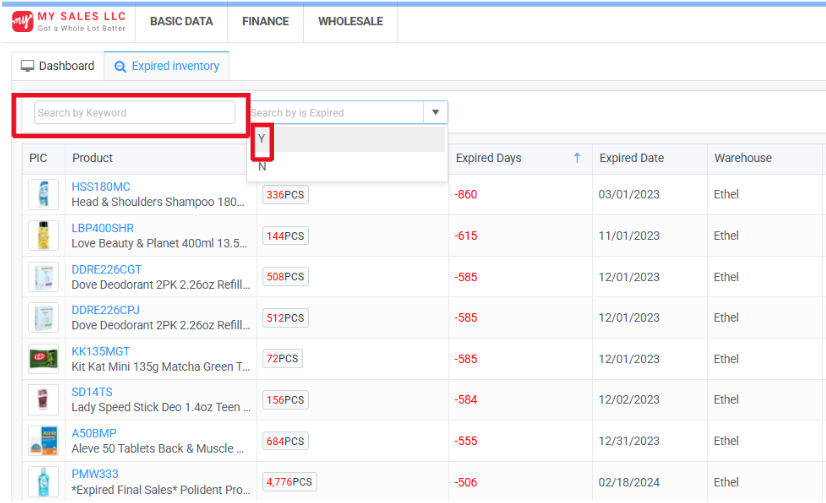Click the Kit Kat Mini product image

pos(43,359)
